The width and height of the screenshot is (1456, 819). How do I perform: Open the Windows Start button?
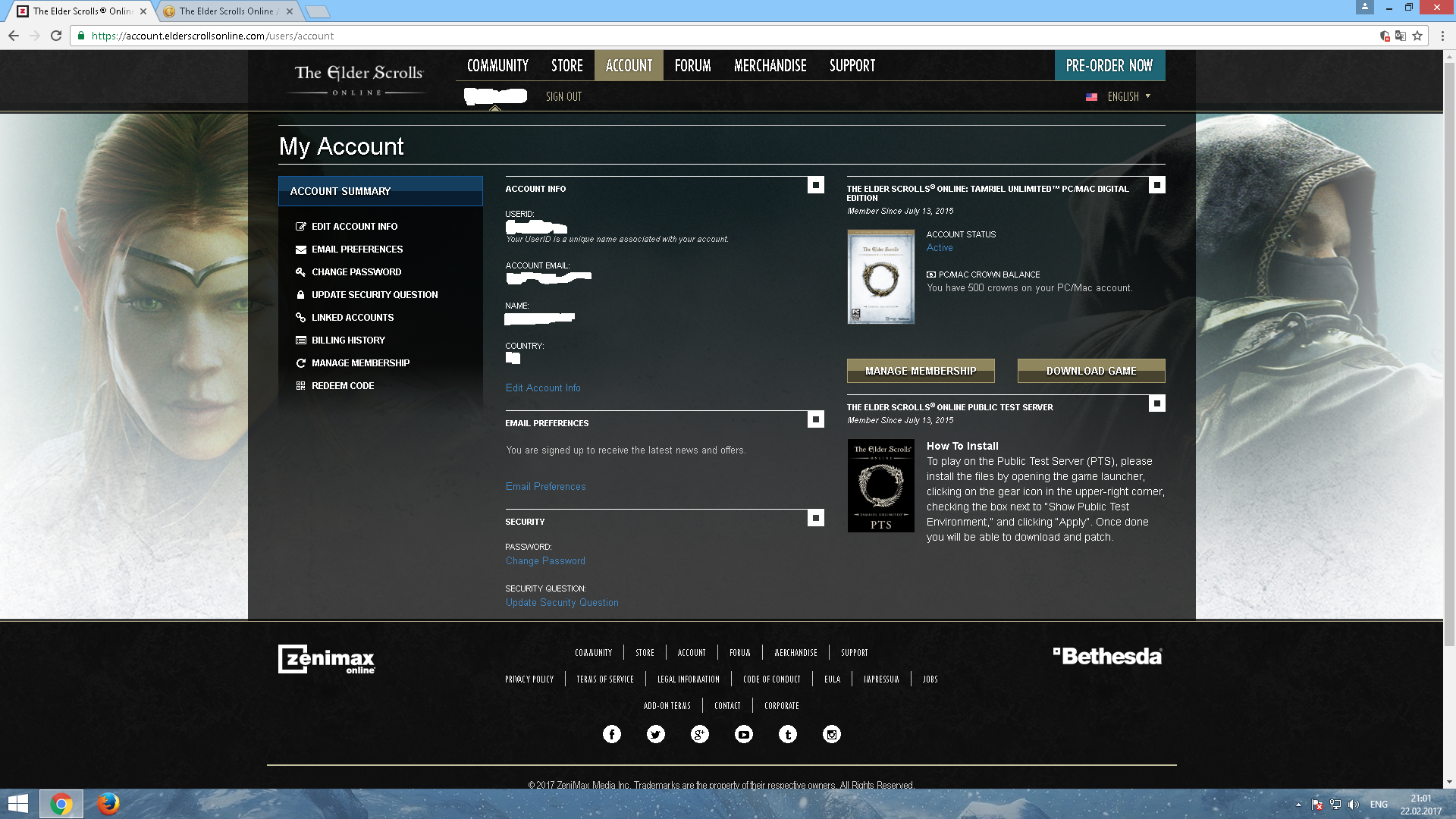pyautogui.click(x=18, y=804)
